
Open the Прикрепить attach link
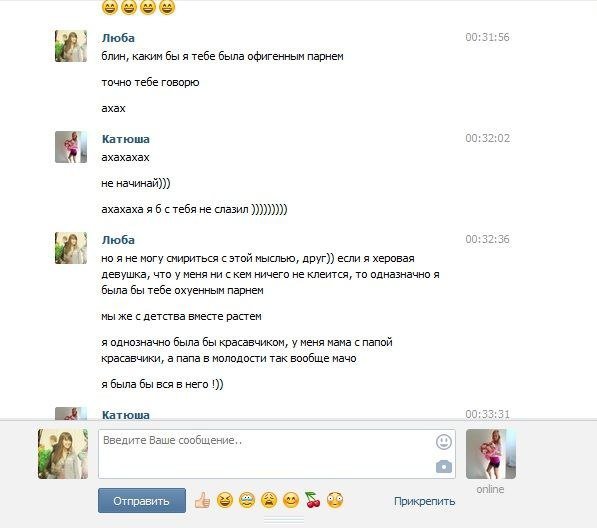pyautogui.click(x=425, y=501)
